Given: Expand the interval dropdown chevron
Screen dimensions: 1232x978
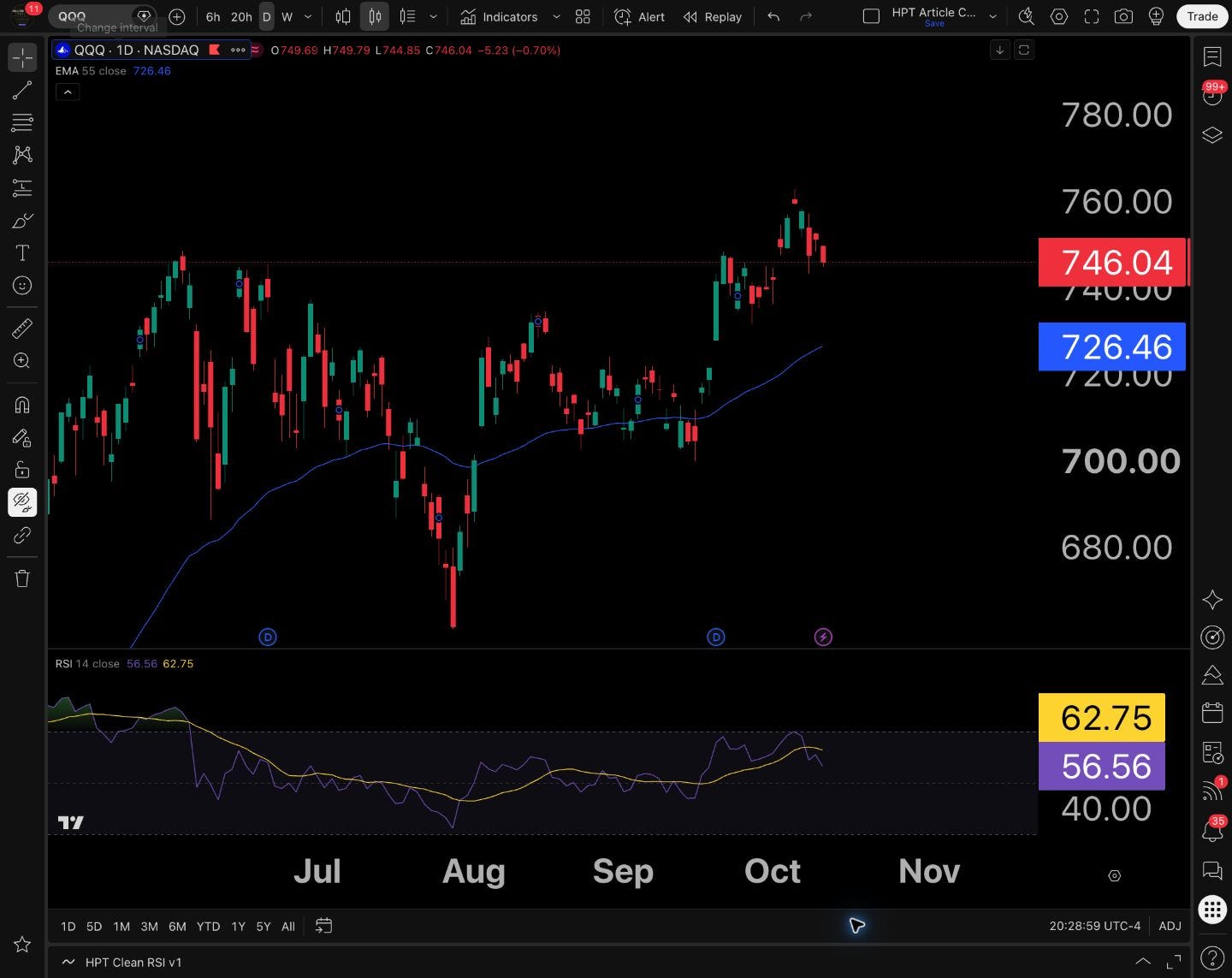Looking at the screenshot, I should point(308,16).
